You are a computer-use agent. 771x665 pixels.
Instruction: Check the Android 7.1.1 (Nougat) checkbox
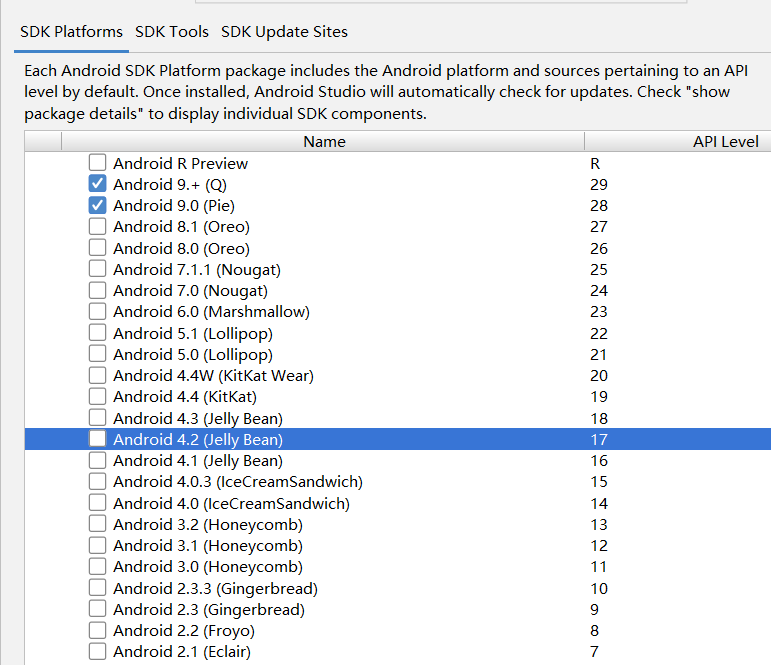97,269
